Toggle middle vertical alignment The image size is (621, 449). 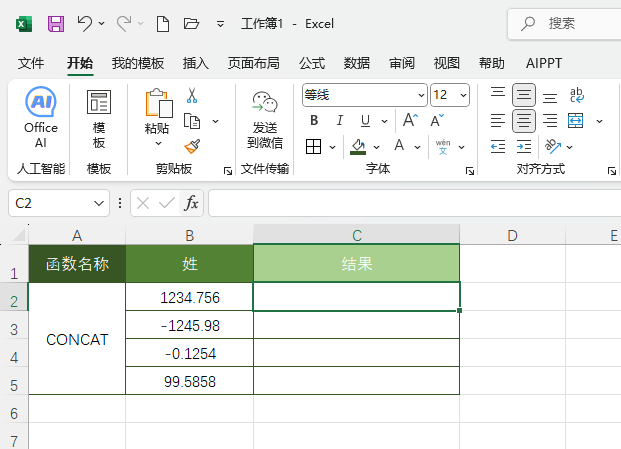pyautogui.click(x=524, y=95)
